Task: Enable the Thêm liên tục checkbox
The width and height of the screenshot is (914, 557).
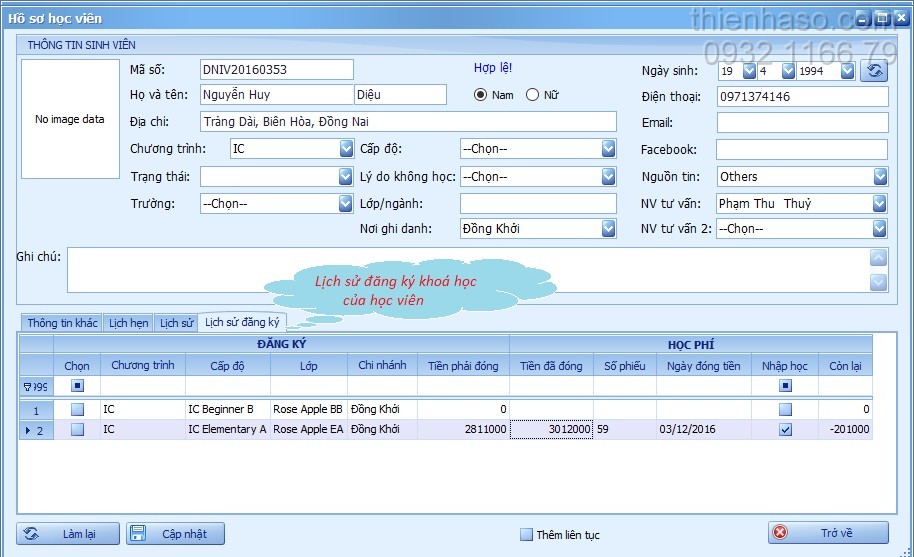Action: [x=526, y=535]
